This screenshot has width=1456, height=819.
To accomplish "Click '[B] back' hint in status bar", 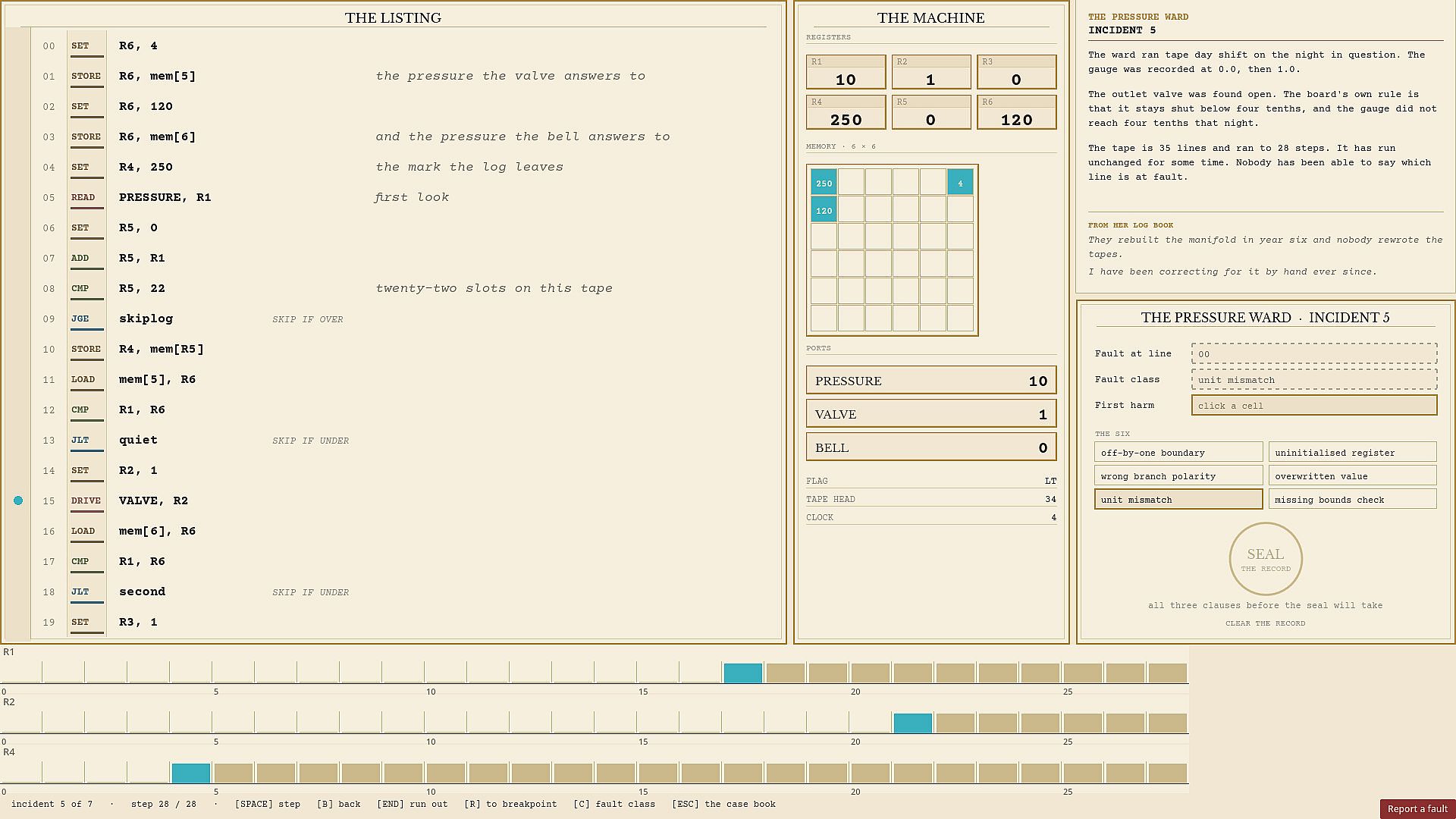I will coord(339,804).
